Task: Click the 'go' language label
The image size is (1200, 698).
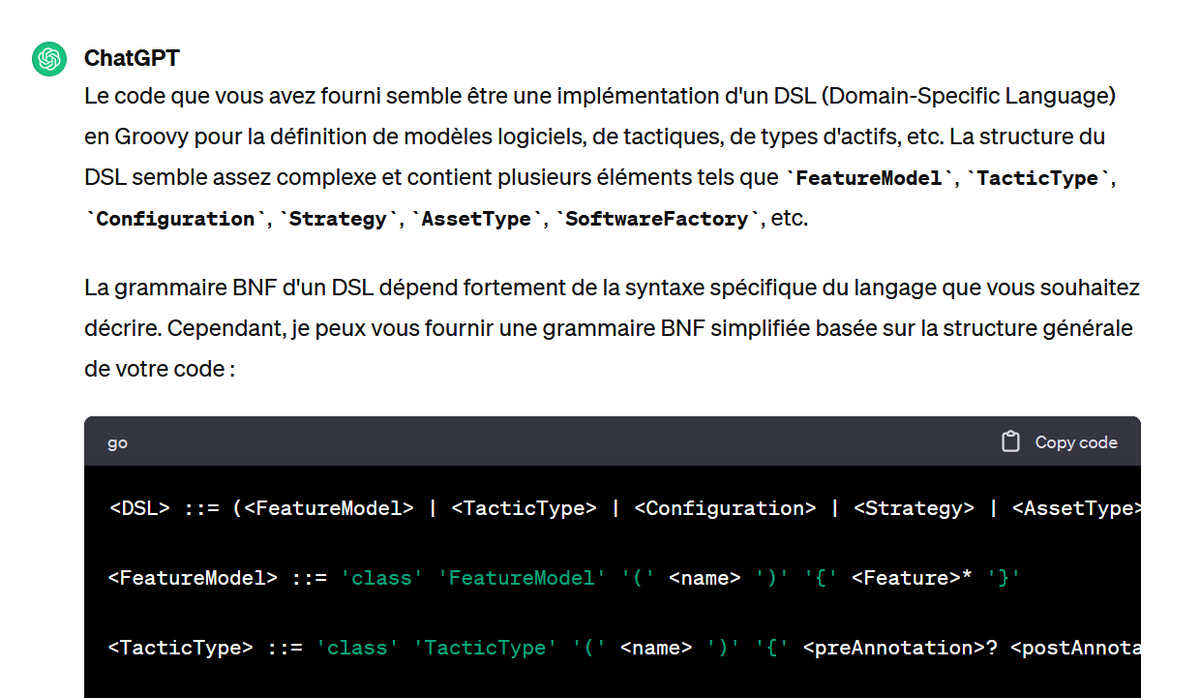Action: pyautogui.click(x=118, y=443)
